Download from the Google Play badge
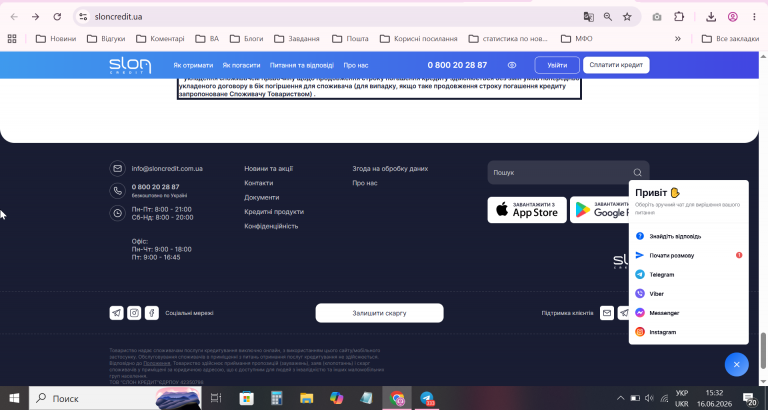 [600, 210]
